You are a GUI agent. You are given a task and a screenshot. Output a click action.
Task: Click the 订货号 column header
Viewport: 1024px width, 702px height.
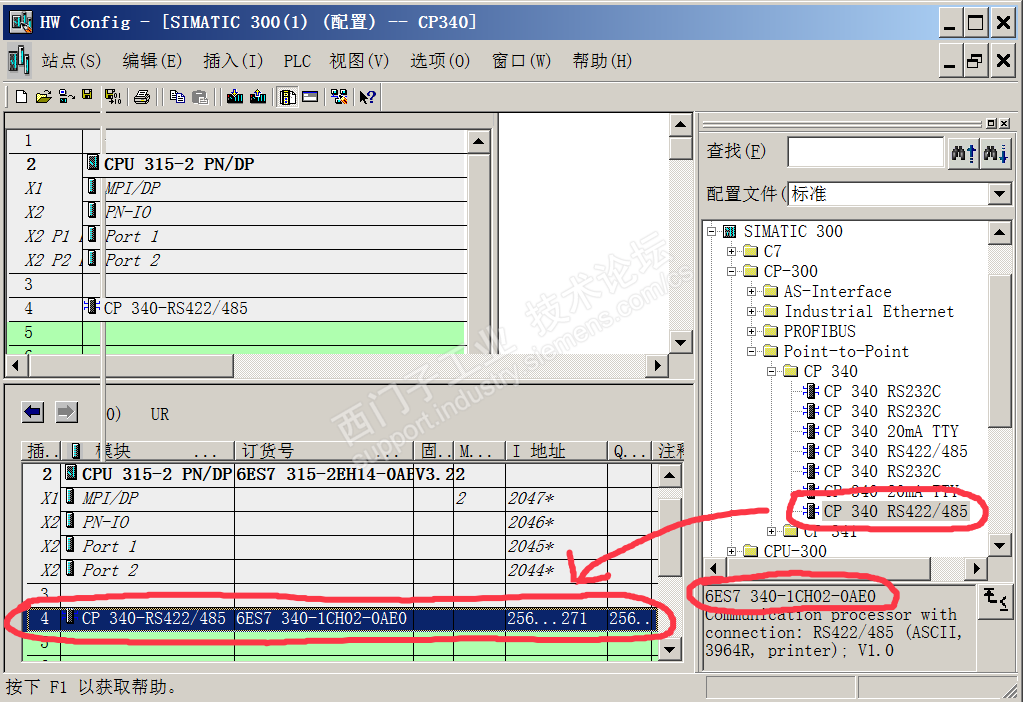(x=323, y=451)
